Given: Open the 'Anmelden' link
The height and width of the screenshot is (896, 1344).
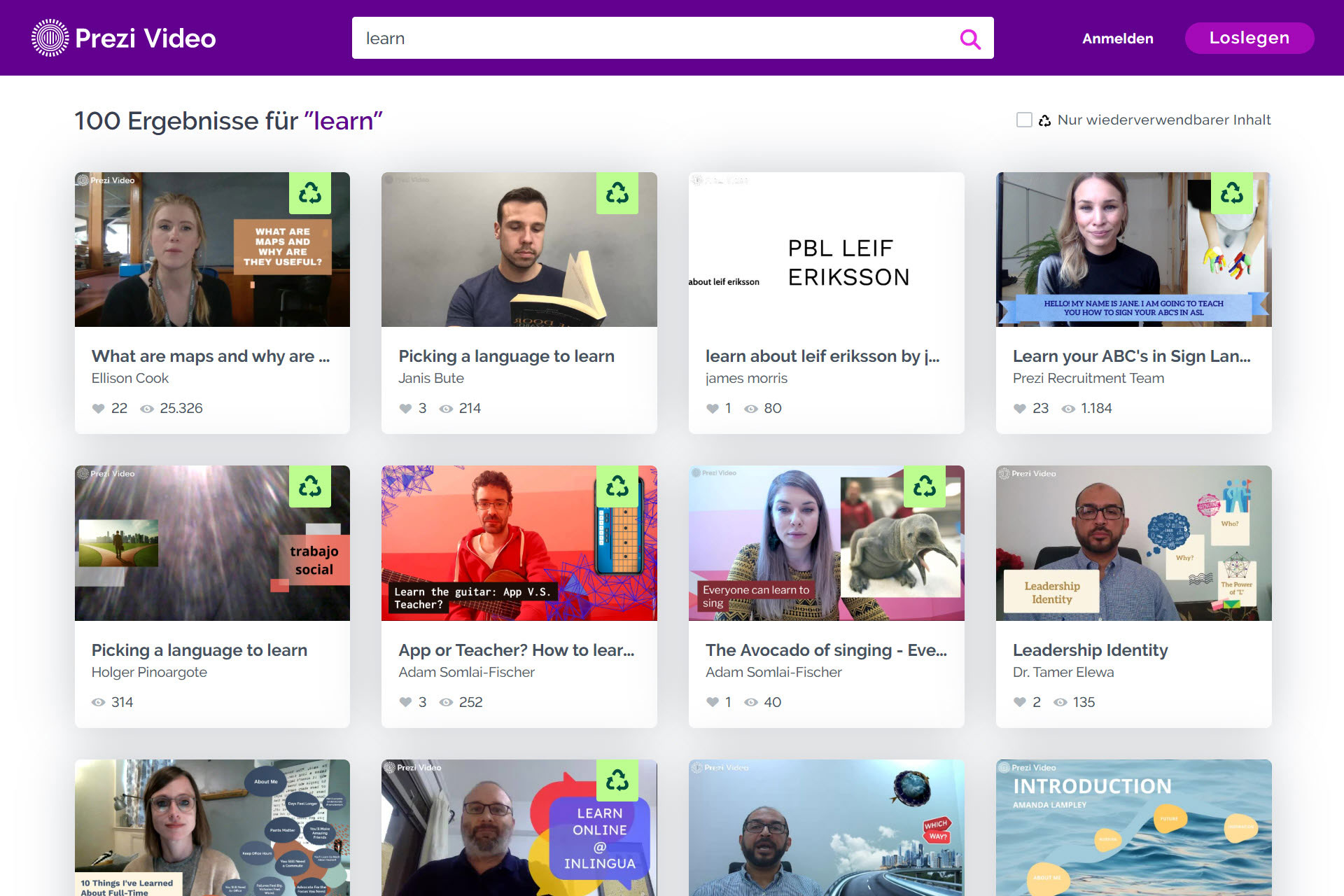Looking at the screenshot, I should point(1117,38).
